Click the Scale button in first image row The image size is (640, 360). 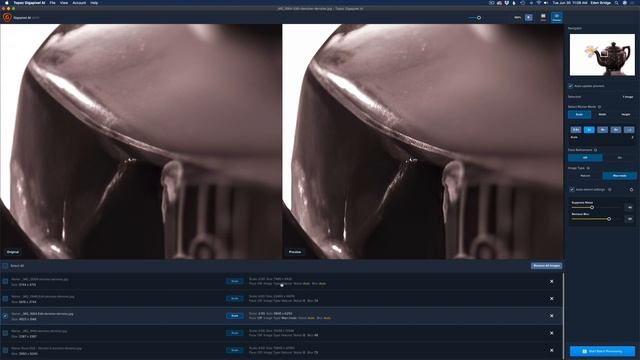[235, 281]
